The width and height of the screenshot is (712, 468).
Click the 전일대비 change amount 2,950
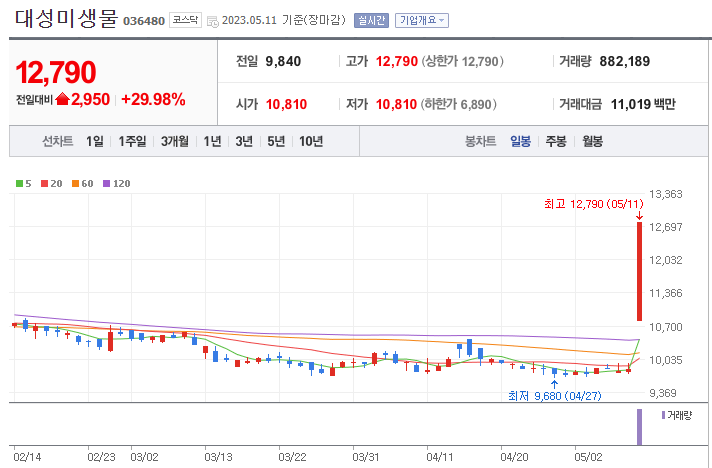coord(90,99)
